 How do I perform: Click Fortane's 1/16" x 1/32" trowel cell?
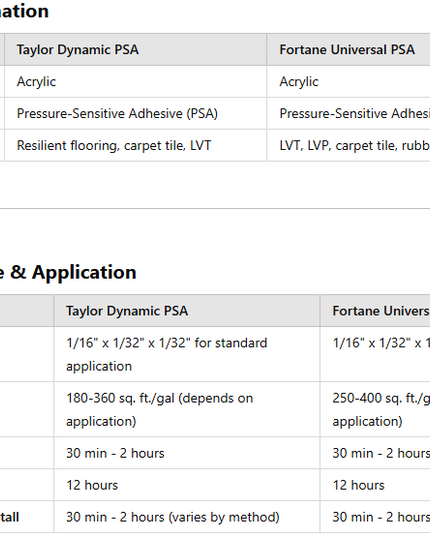pyautogui.click(x=375, y=354)
